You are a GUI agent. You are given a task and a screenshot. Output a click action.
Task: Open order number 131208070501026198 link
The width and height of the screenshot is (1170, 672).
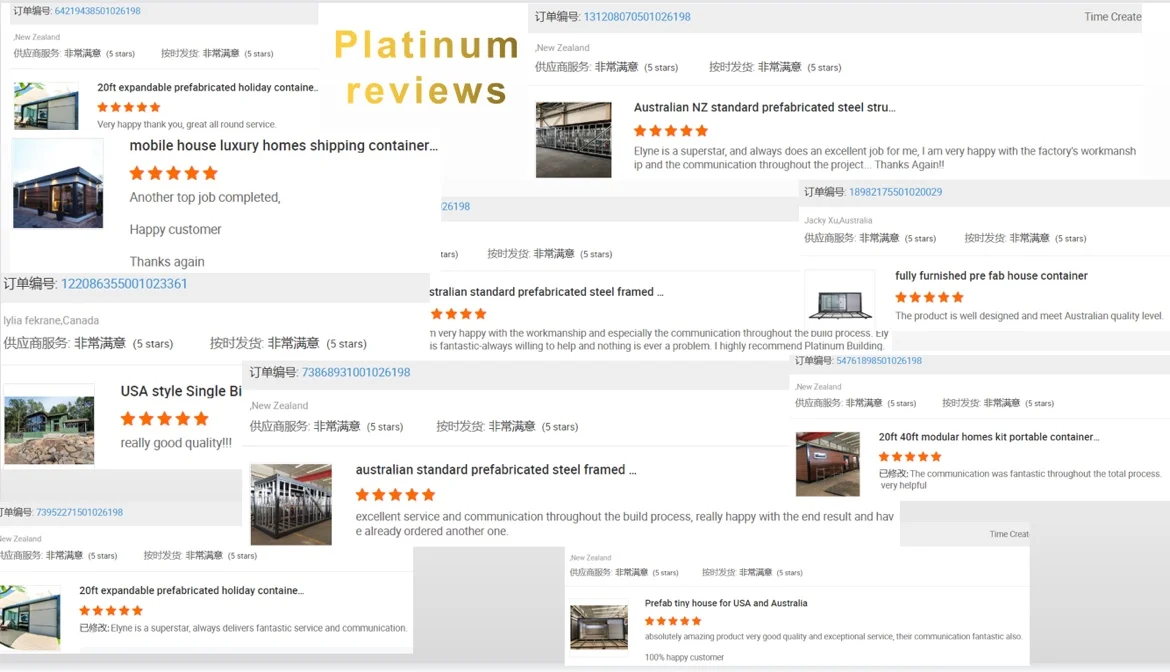coord(636,16)
